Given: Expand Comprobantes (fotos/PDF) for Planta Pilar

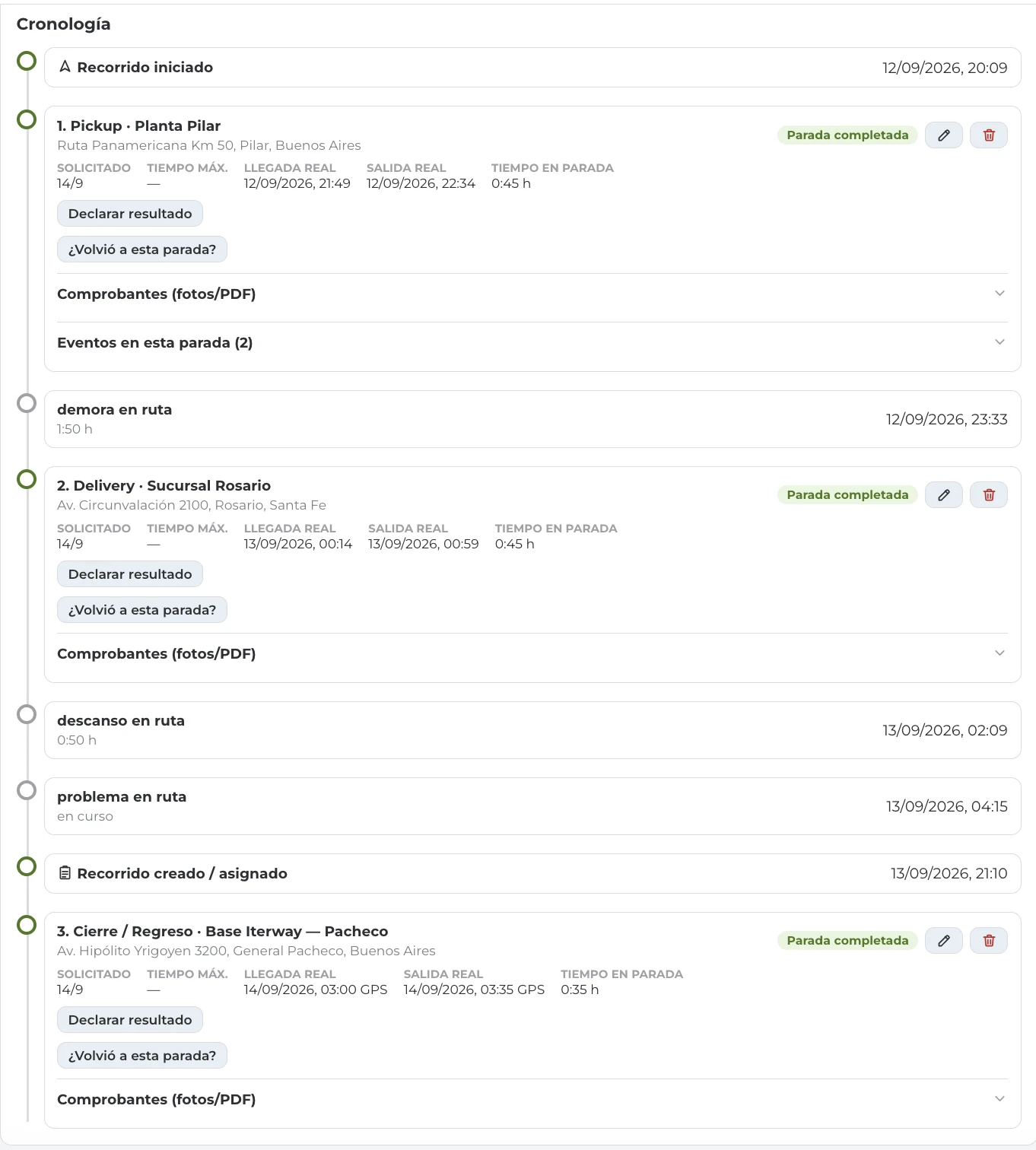Looking at the screenshot, I should pos(532,294).
